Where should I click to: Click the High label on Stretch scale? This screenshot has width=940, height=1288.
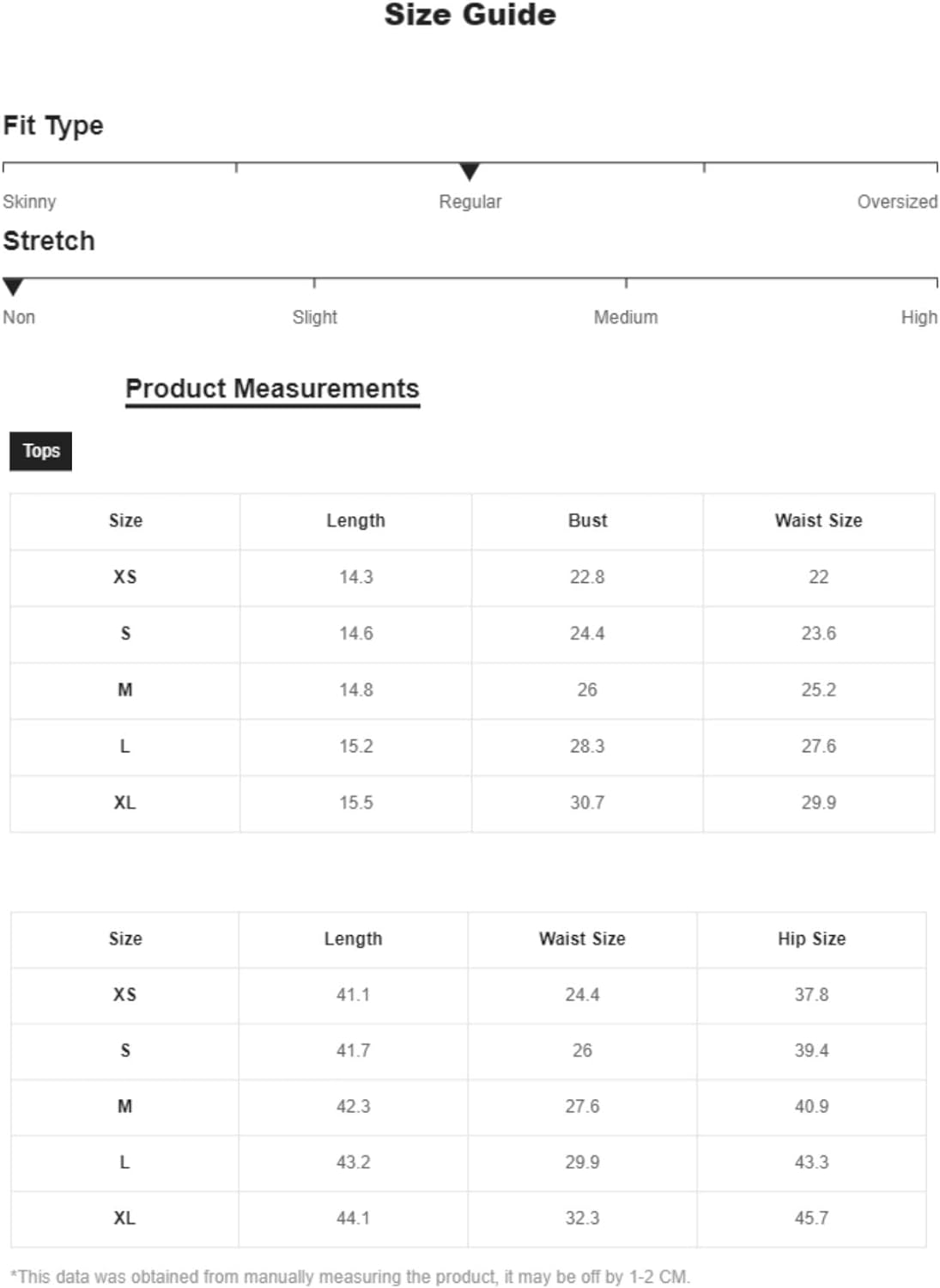click(x=919, y=317)
